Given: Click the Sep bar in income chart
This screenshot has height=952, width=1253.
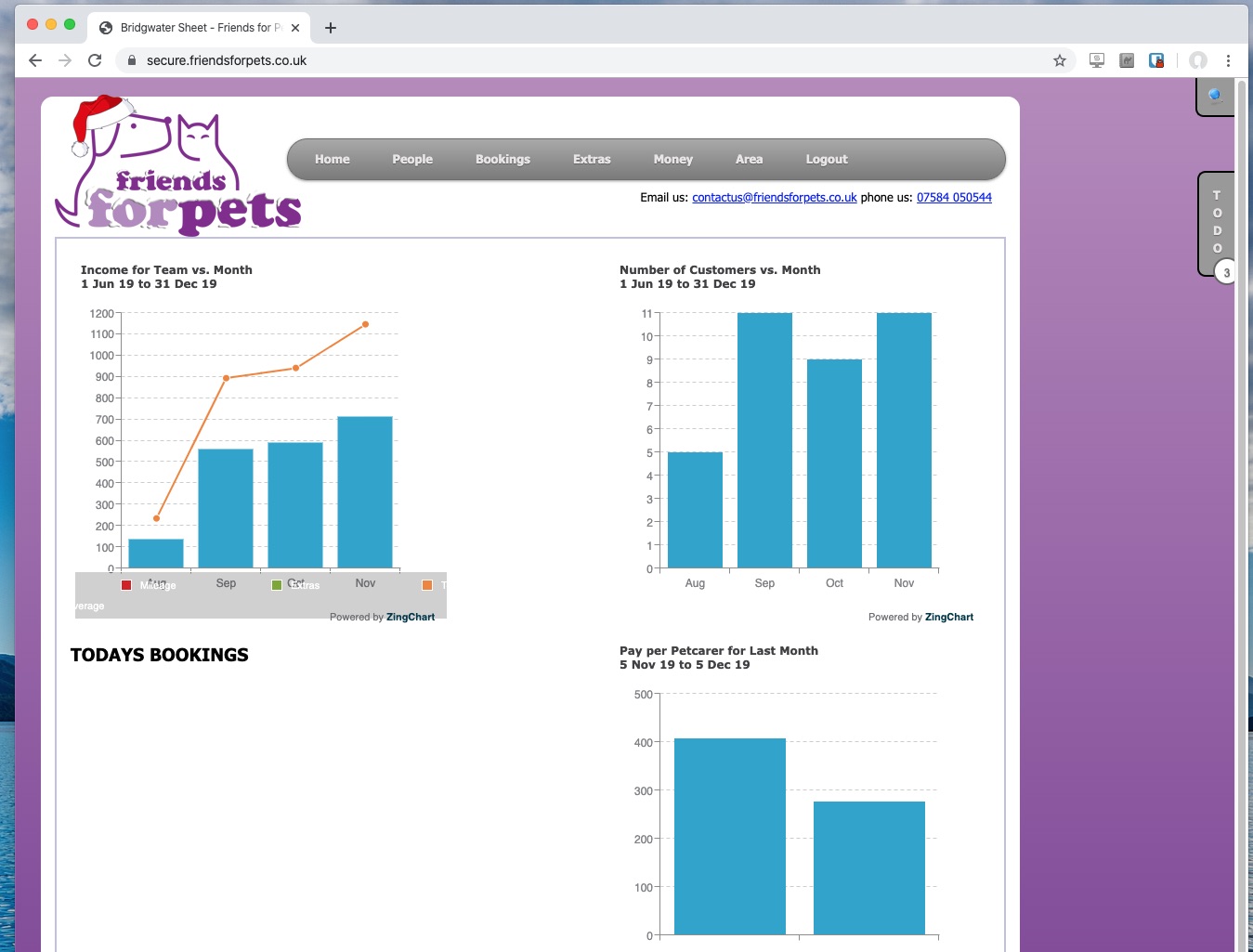Looking at the screenshot, I should point(226,508).
